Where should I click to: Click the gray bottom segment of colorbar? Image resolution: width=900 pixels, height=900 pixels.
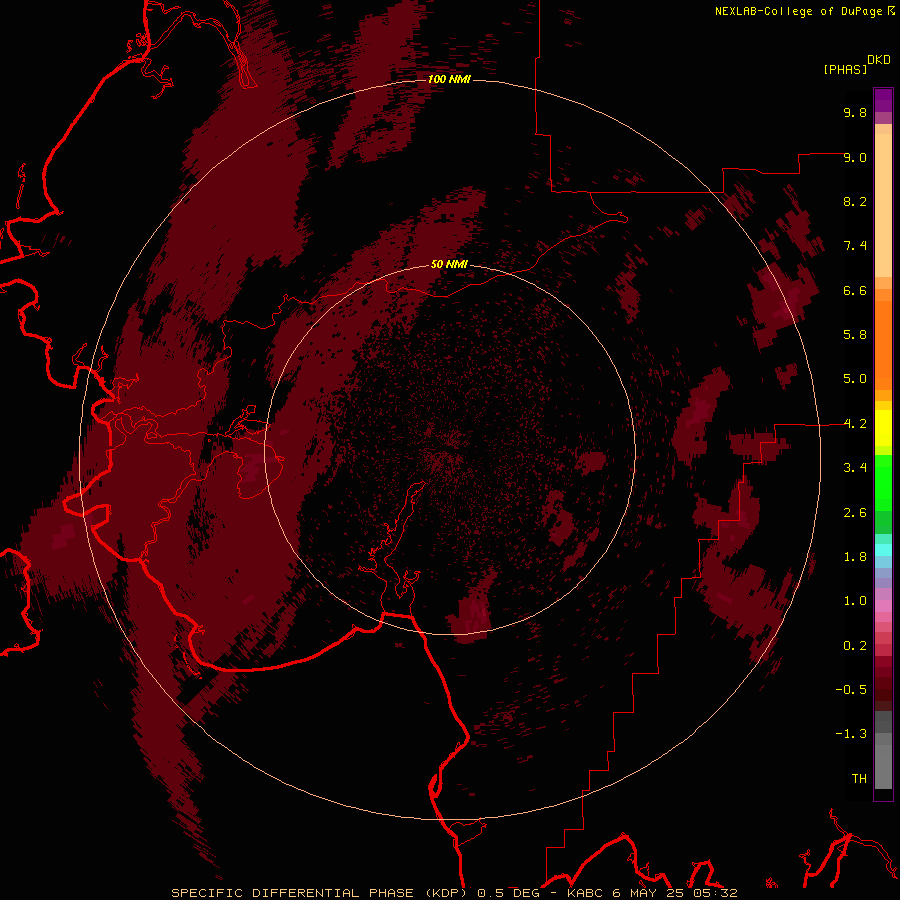pos(883,761)
